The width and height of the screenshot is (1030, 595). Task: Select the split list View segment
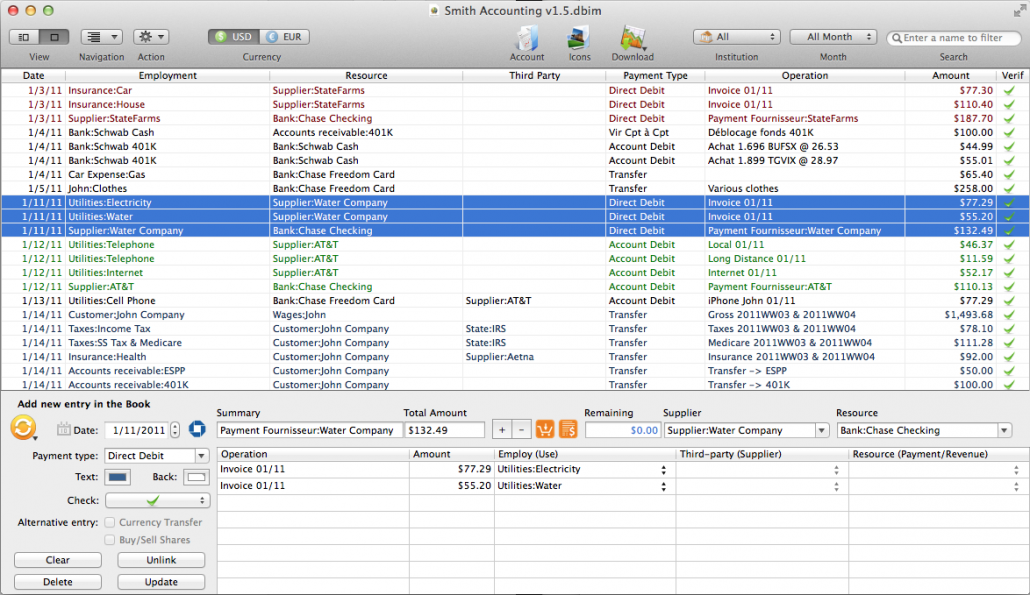(24, 37)
